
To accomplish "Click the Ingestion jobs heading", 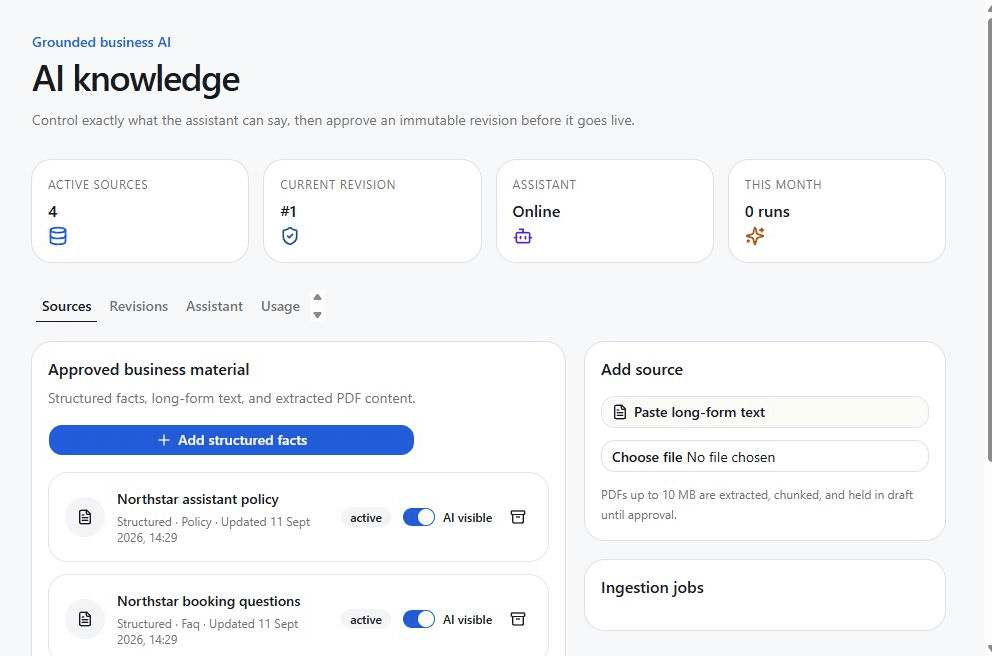I will (x=652, y=588).
